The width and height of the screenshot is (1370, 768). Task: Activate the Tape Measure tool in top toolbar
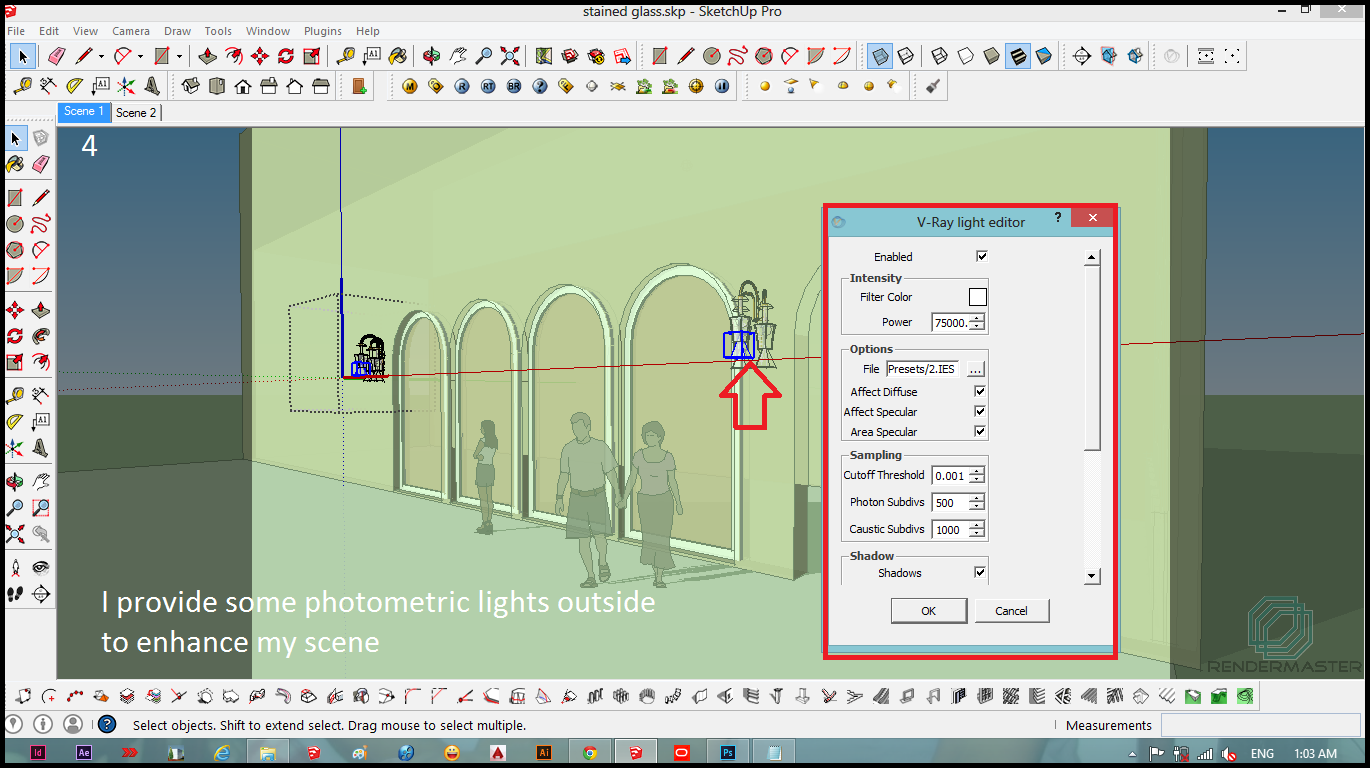pos(346,56)
